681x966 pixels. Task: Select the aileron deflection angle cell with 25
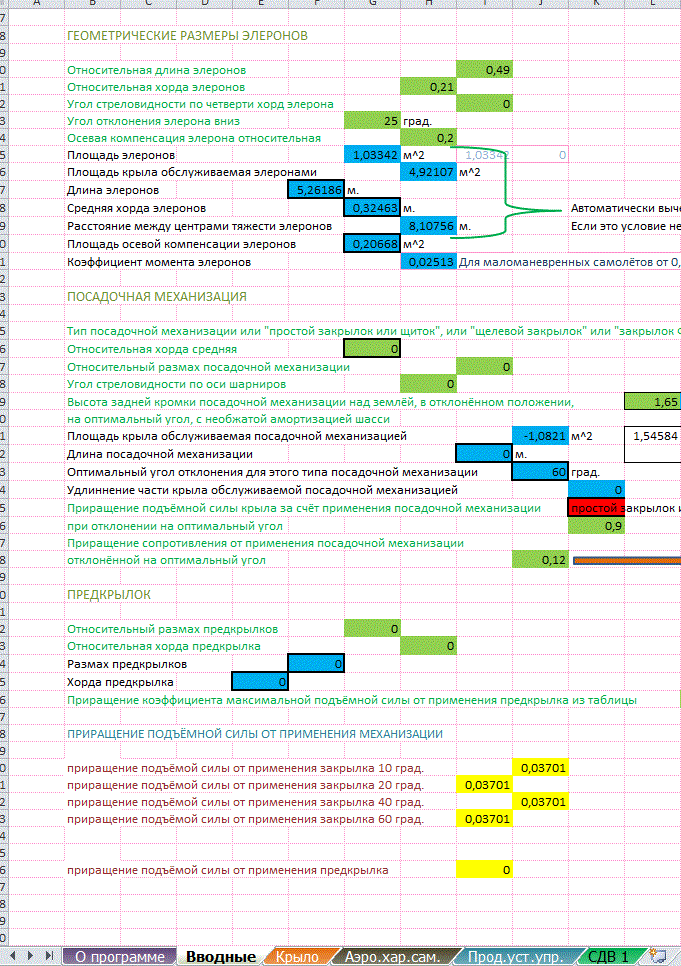(x=371, y=121)
